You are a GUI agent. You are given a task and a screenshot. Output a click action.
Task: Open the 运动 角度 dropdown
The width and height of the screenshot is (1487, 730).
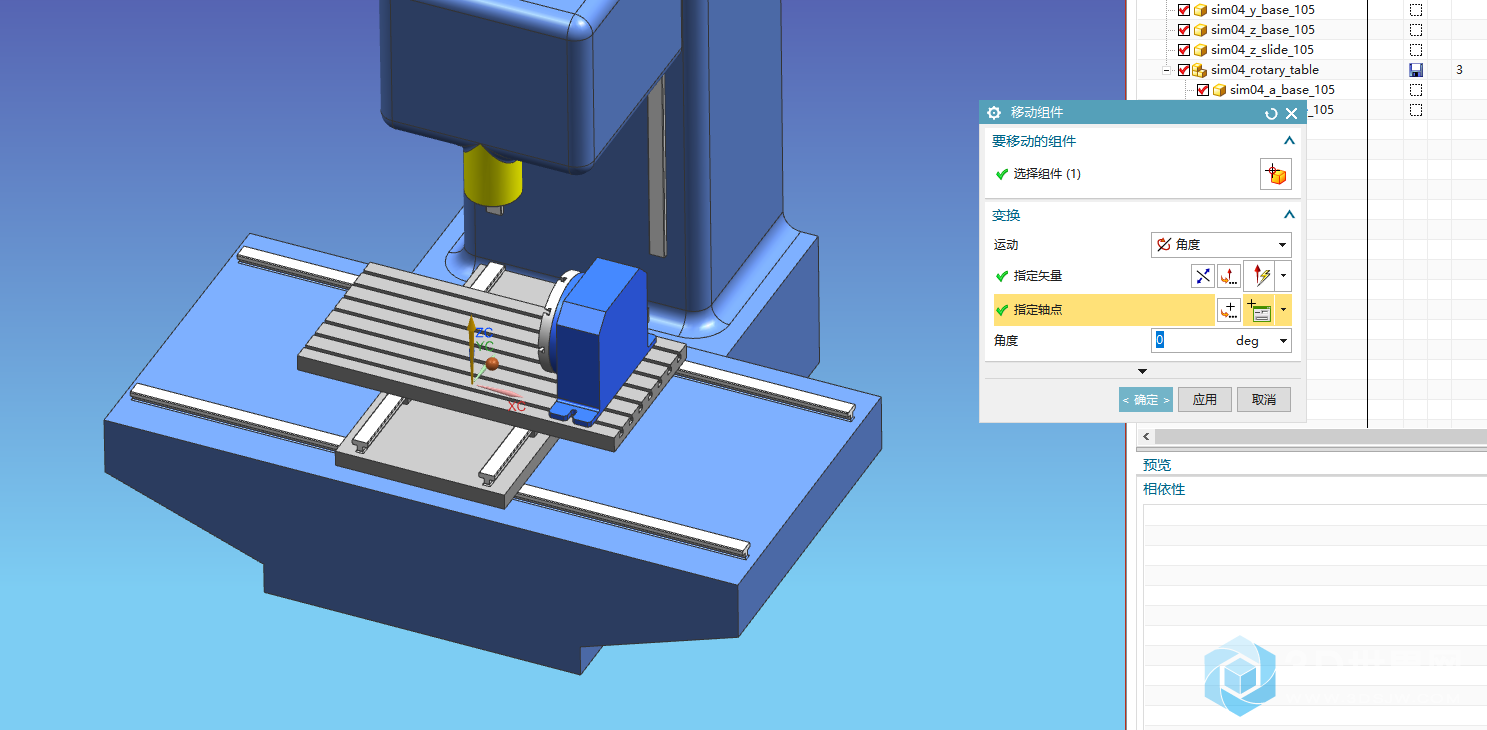[x=1221, y=245]
